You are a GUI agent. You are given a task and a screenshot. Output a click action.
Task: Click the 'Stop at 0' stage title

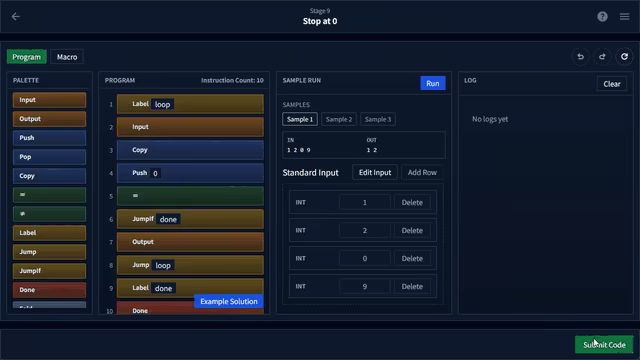tap(320, 21)
